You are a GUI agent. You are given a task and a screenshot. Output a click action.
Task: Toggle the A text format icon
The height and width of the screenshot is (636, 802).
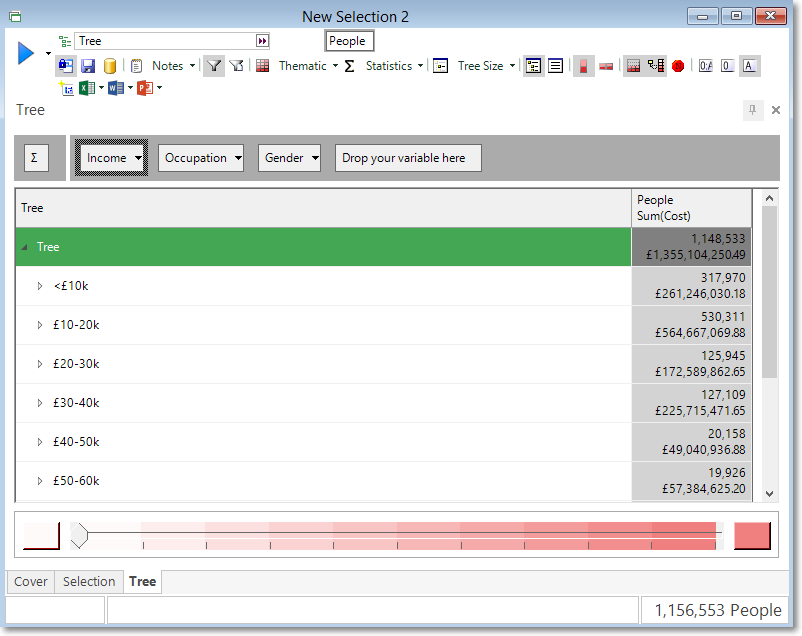749,66
